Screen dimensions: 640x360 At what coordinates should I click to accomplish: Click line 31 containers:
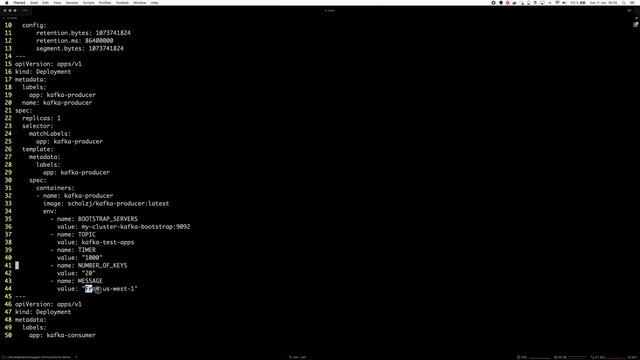pos(55,188)
